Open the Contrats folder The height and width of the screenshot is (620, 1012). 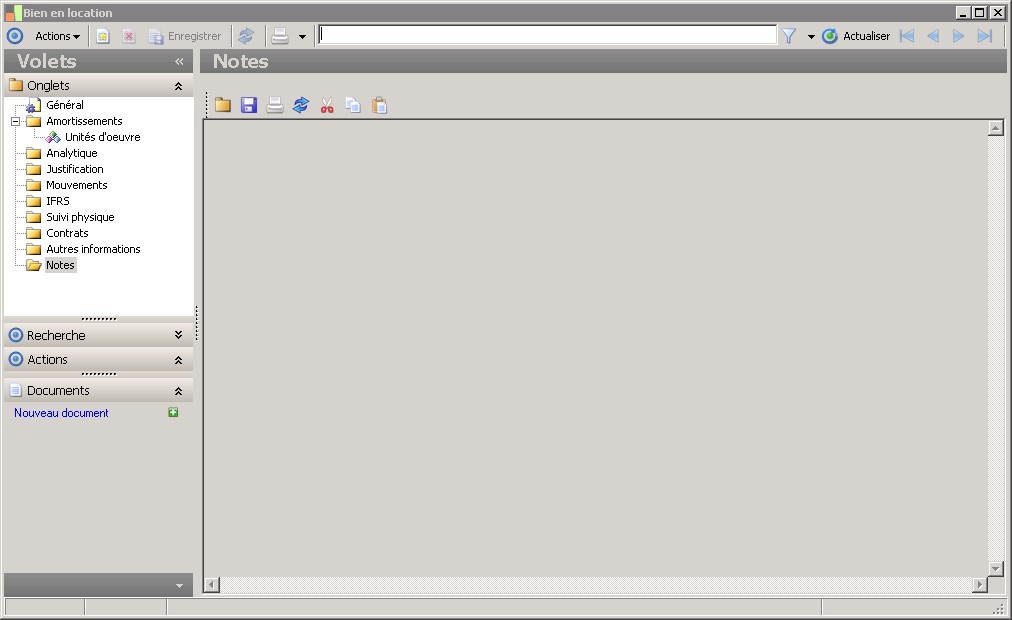(x=67, y=233)
